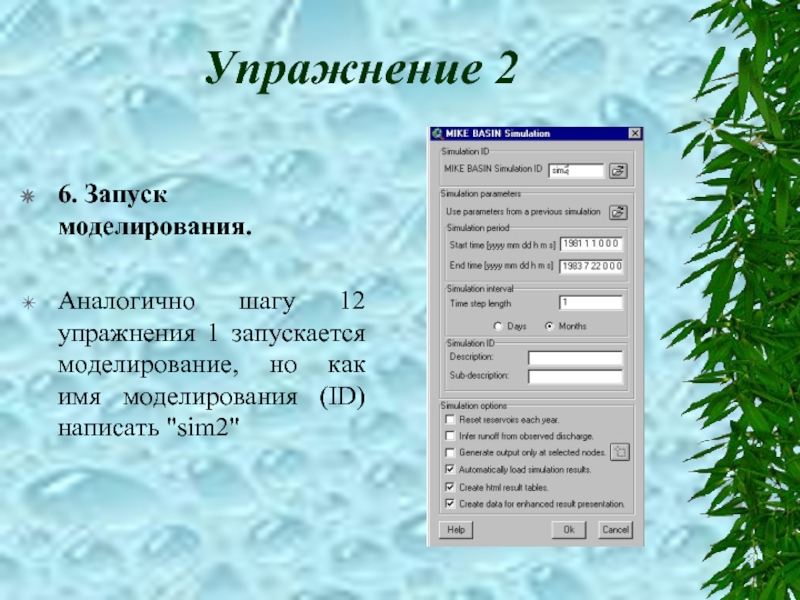Close the MIKE BASIN Simulation dialog
The image size is (800, 600).
634,133
